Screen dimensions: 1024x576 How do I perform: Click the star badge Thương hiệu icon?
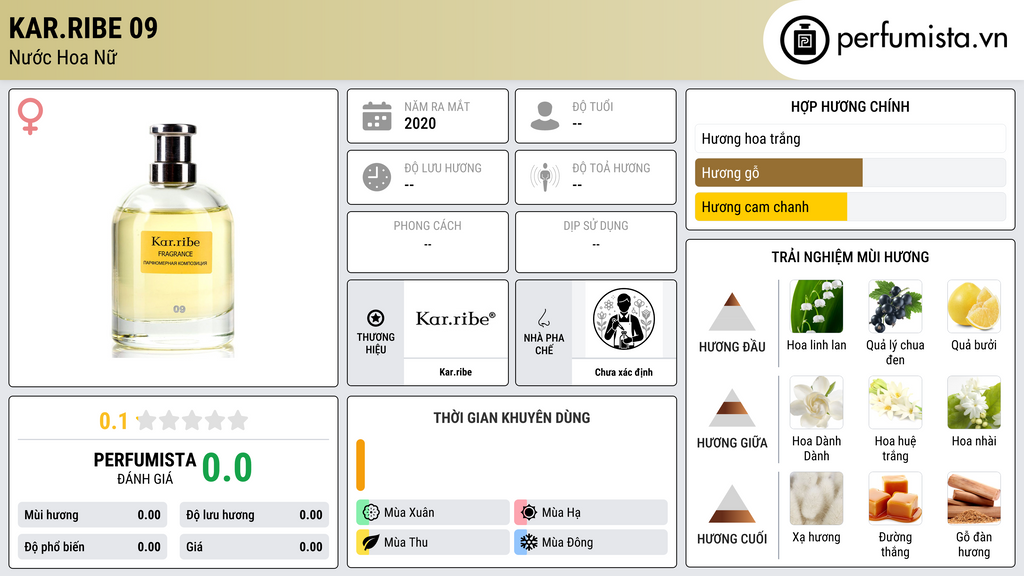click(376, 318)
